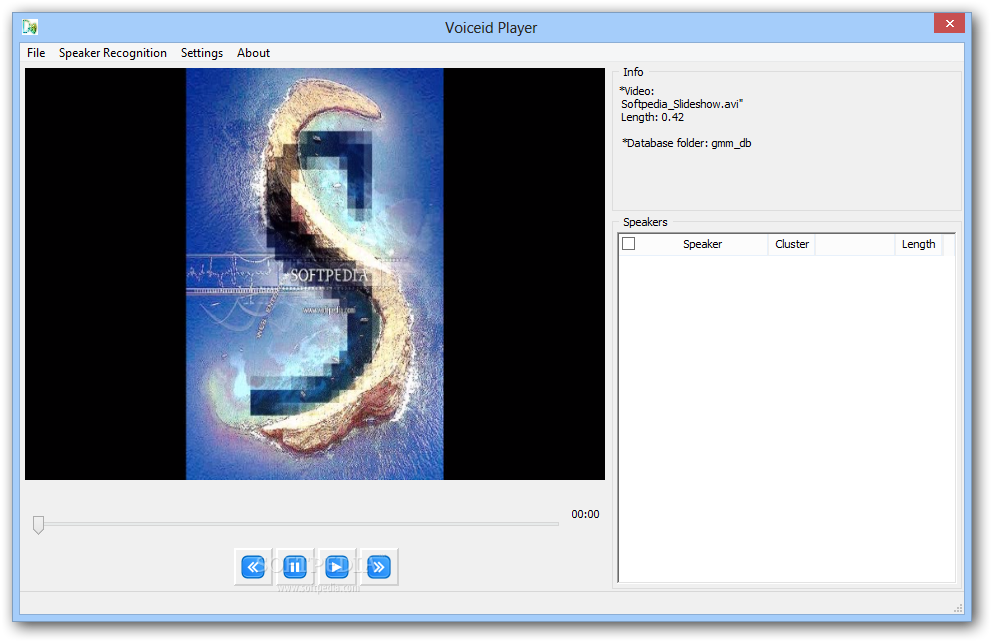Toggle the select-all checkbox in Speakers table
Image resolution: width=992 pixels, height=642 pixels.
click(x=628, y=244)
